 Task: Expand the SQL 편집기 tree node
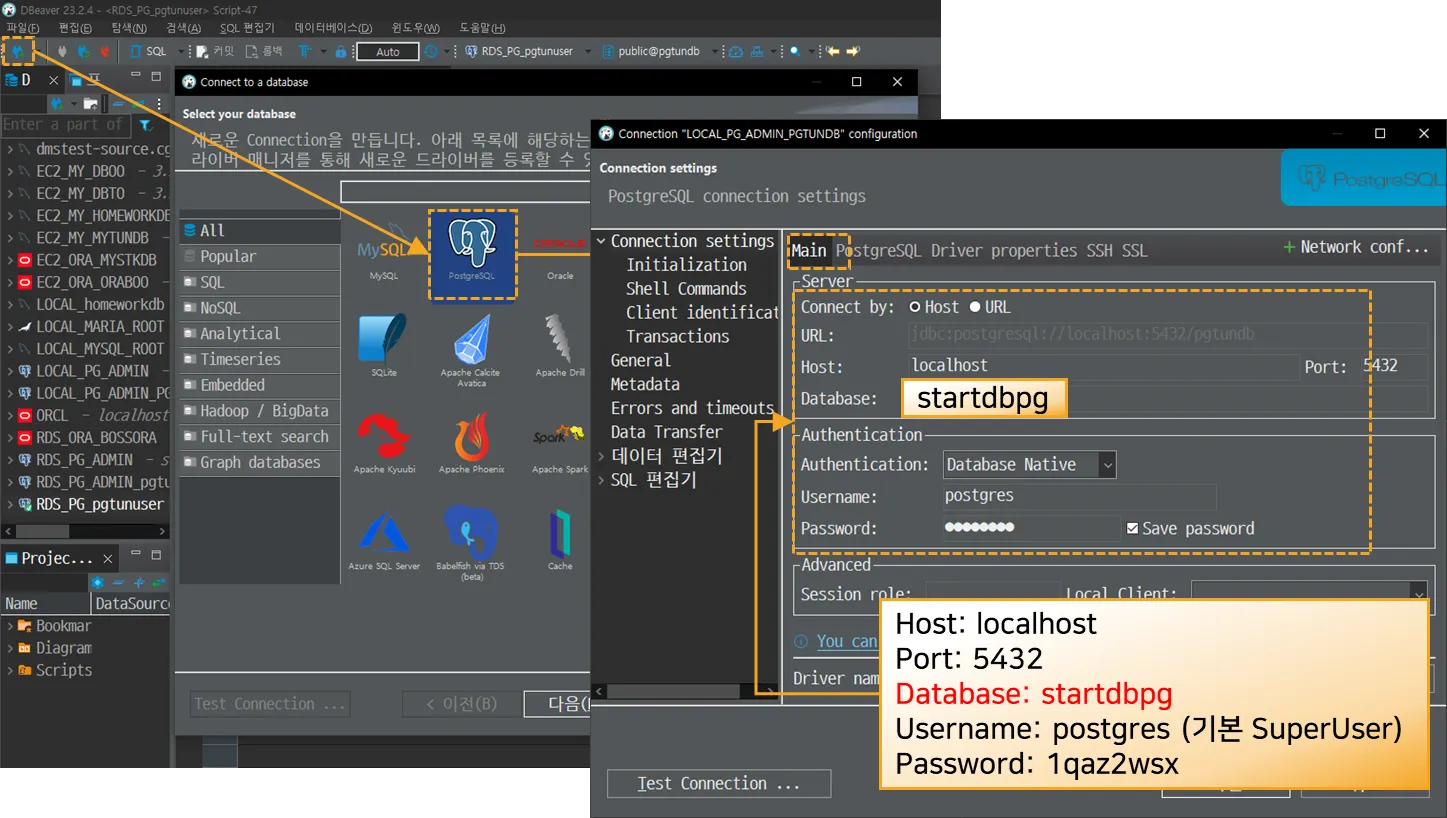[x=601, y=480]
